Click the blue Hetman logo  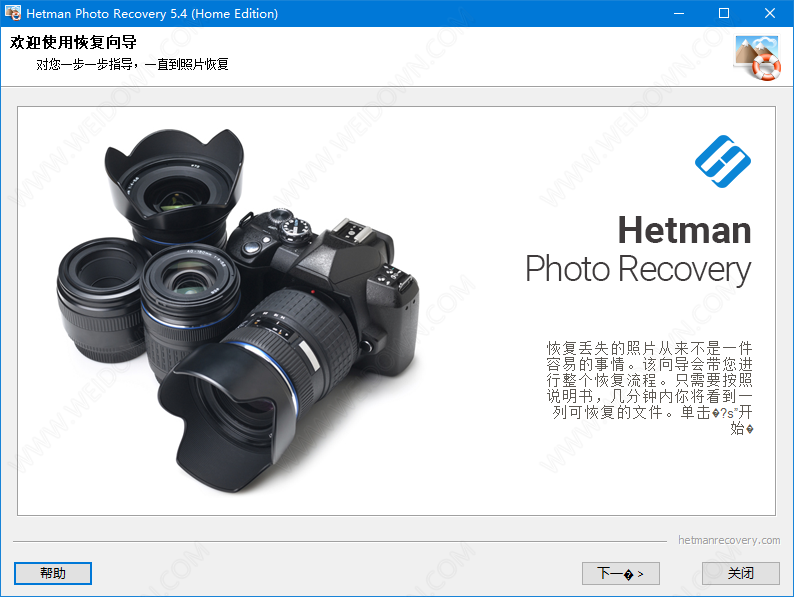723,161
